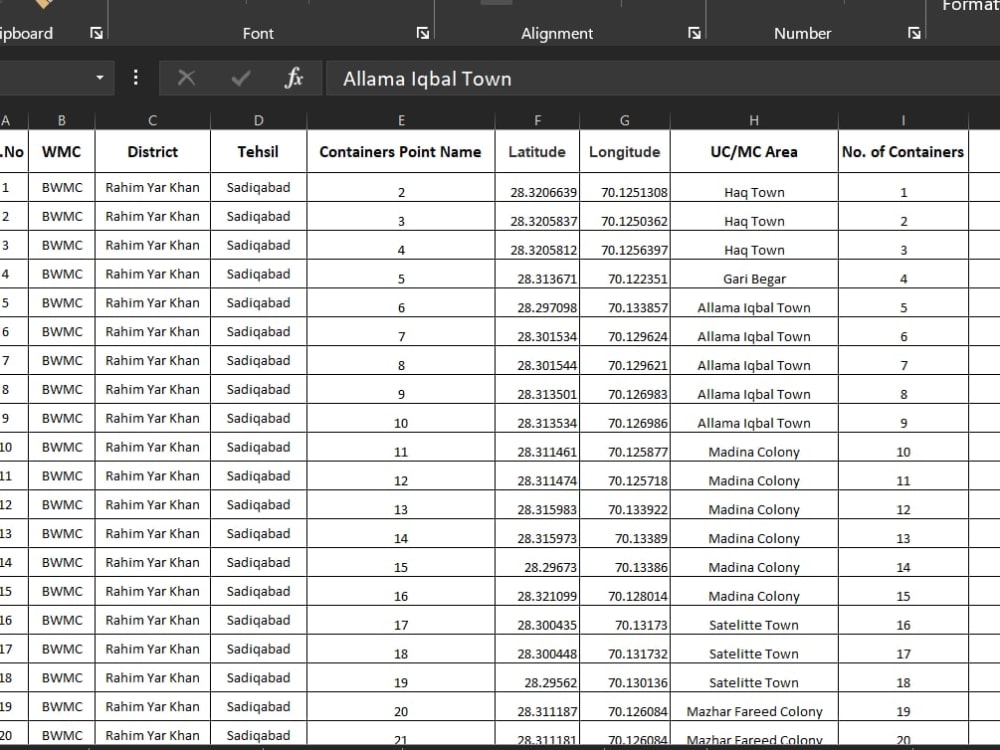Select longitude cell 70.129624

(625, 332)
